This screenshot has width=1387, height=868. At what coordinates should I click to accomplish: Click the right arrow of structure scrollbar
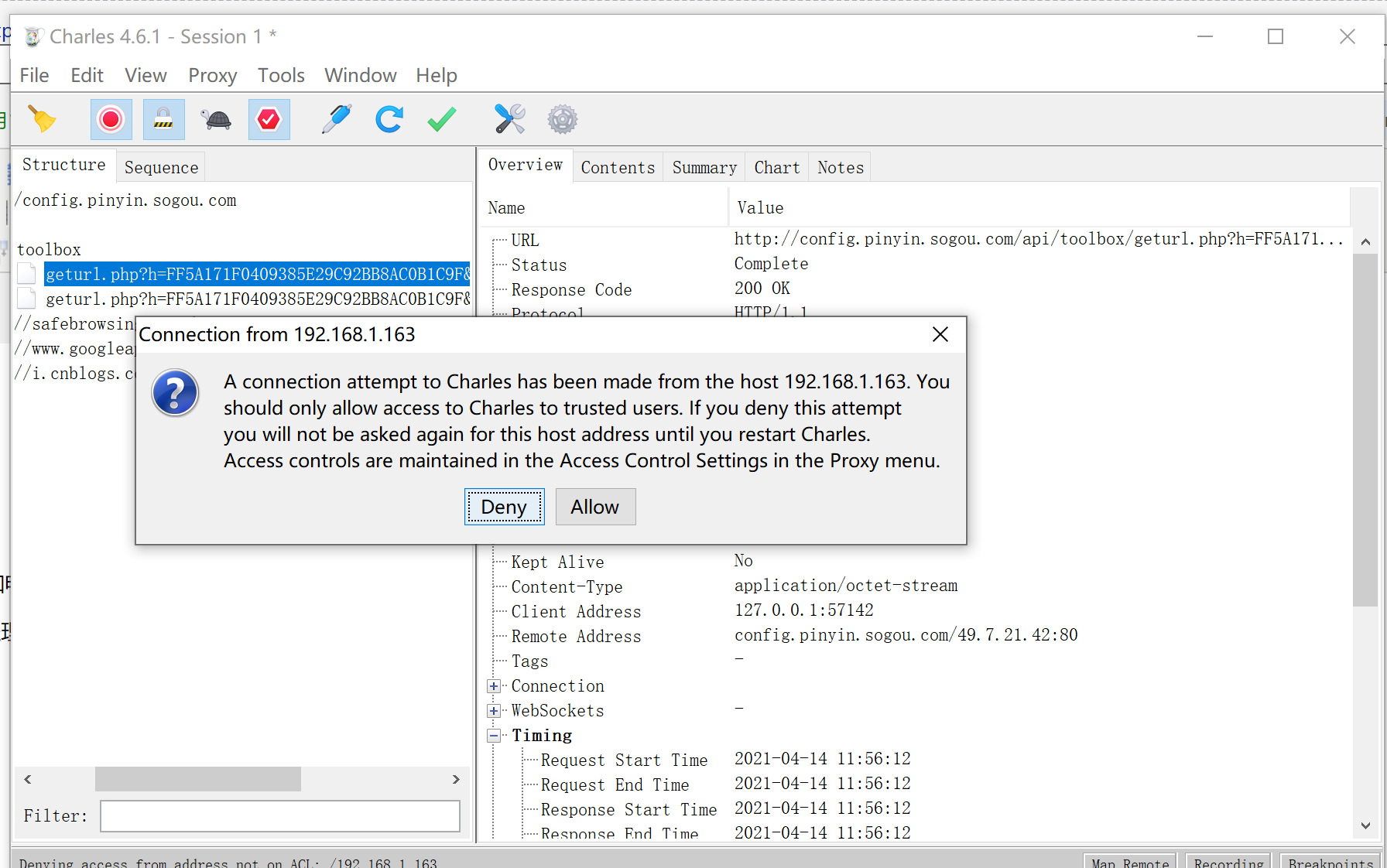point(456,779)
